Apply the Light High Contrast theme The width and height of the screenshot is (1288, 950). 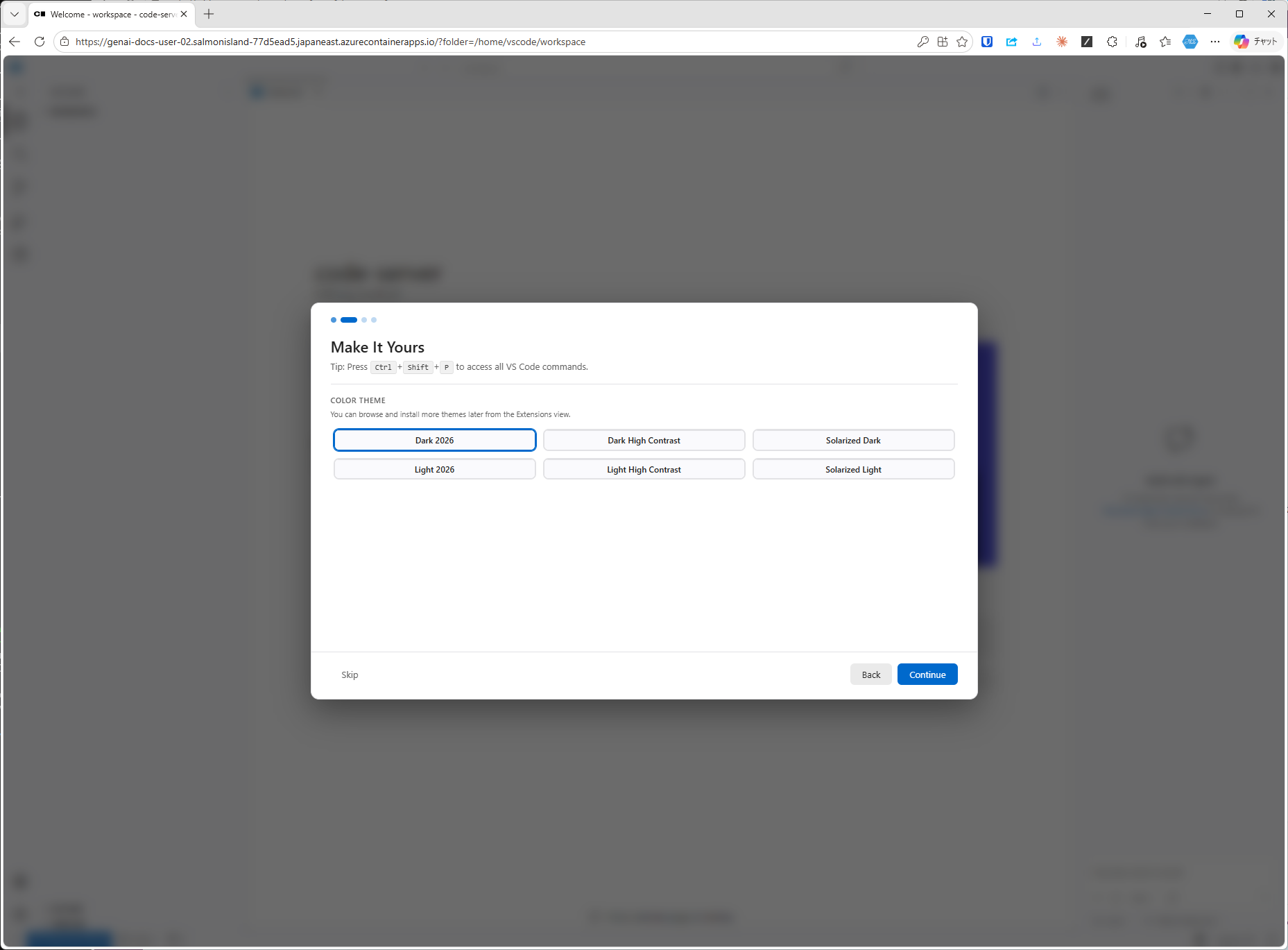644,469
